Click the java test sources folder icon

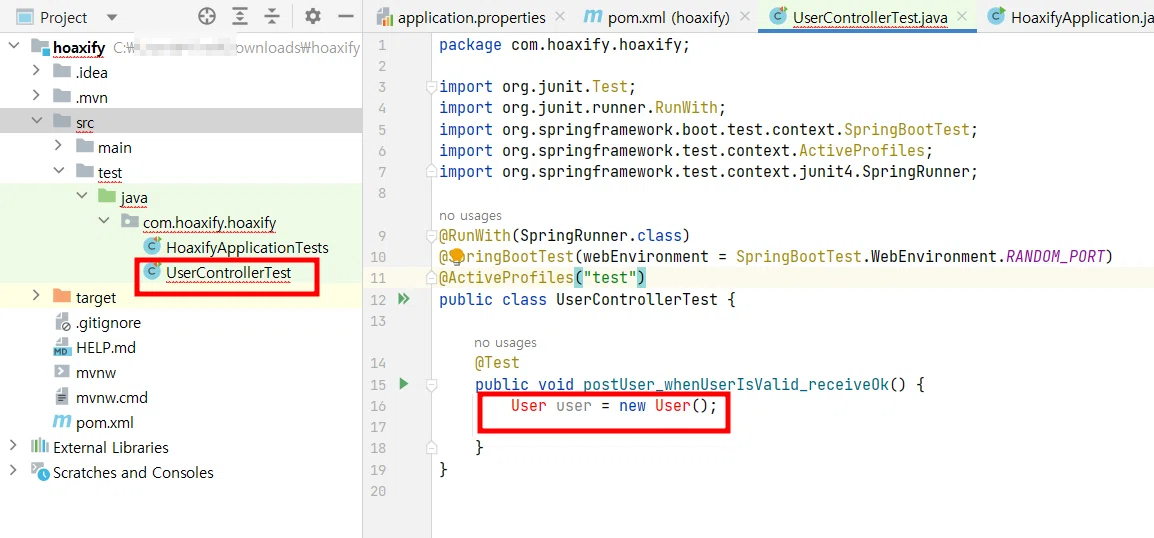click(107, 197)
